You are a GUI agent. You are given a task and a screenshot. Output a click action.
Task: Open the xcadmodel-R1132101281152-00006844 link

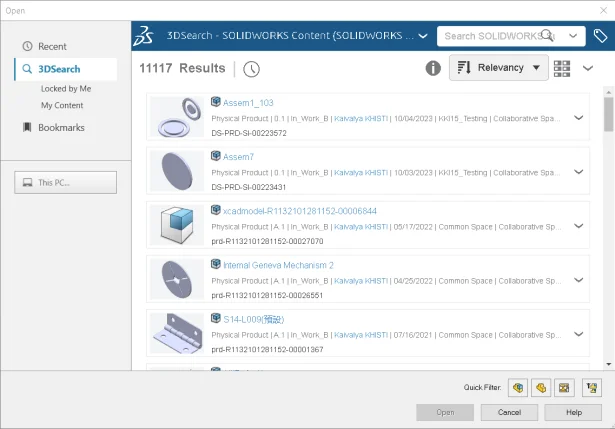coord(300,211)
